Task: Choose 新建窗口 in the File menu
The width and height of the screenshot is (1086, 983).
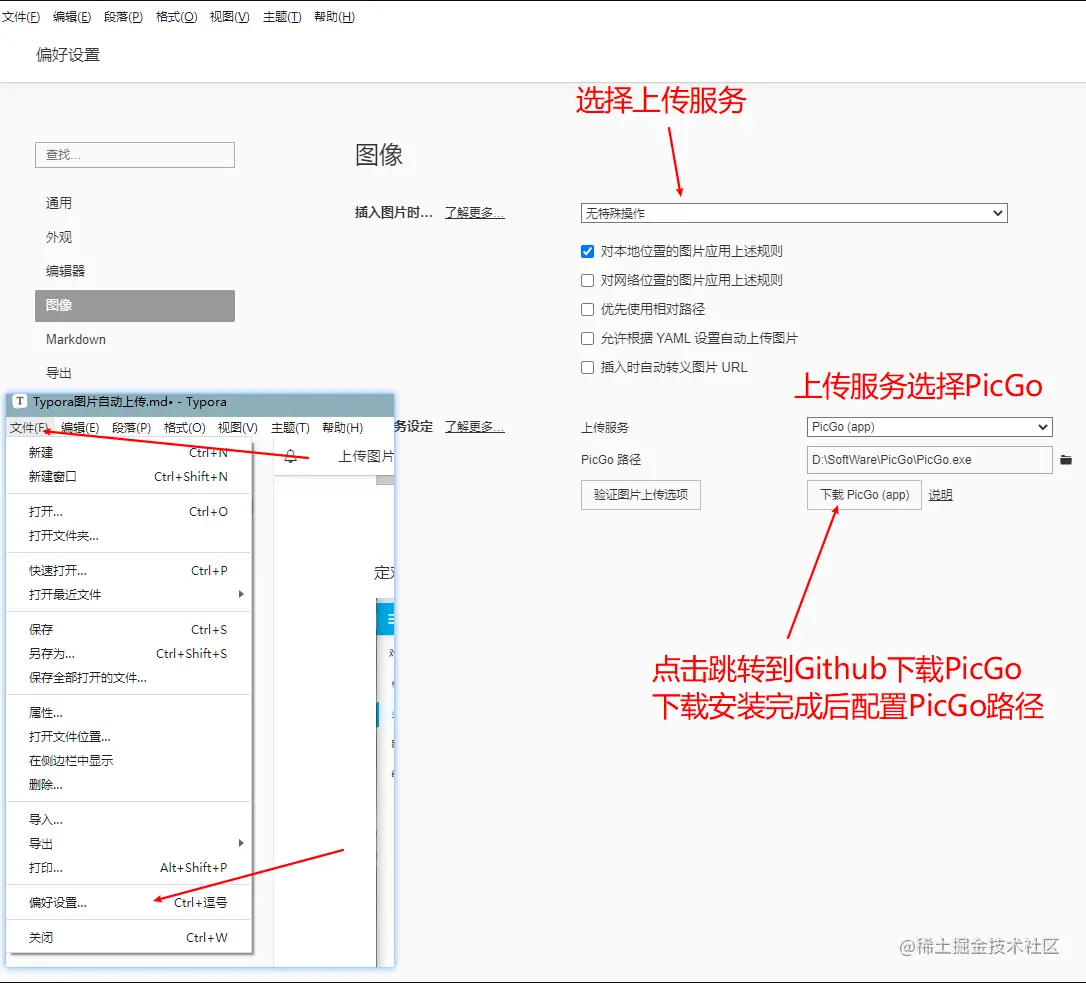Action: click(128, 477)
